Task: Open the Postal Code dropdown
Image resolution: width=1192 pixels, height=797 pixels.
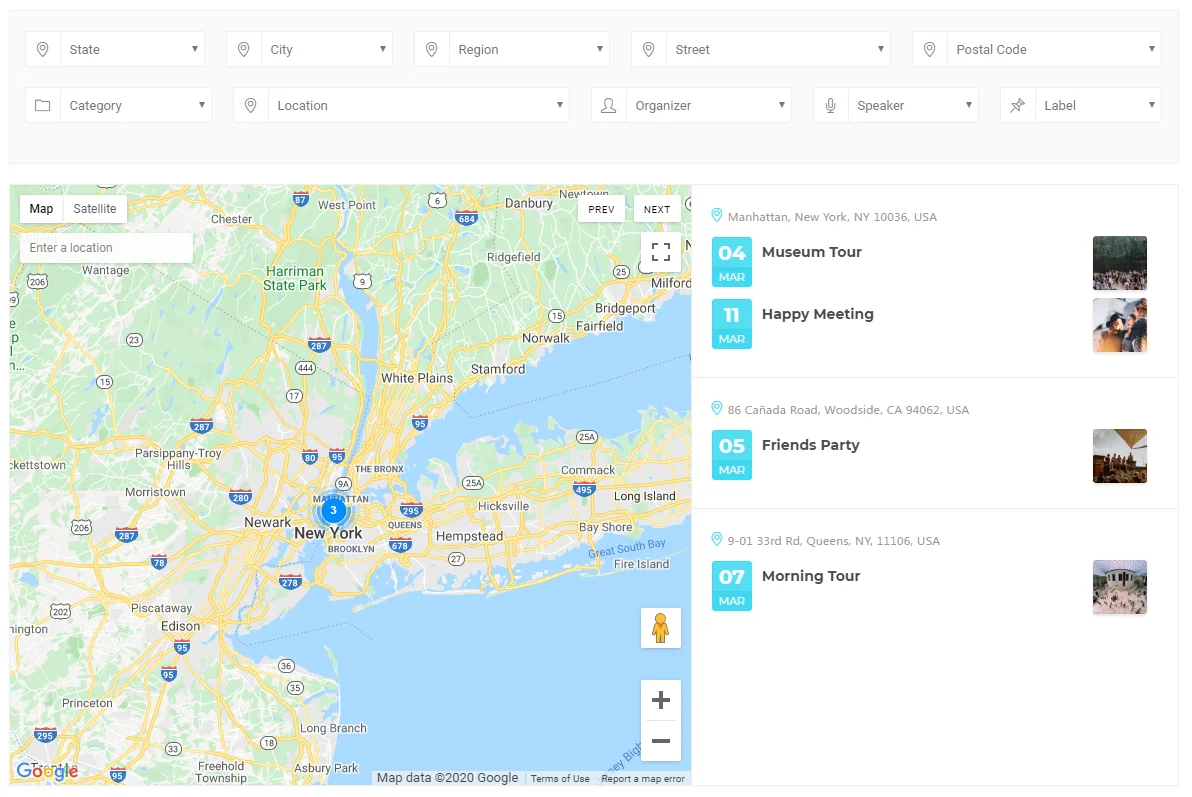Action: pyautogui.click(x=1053, y=50)
